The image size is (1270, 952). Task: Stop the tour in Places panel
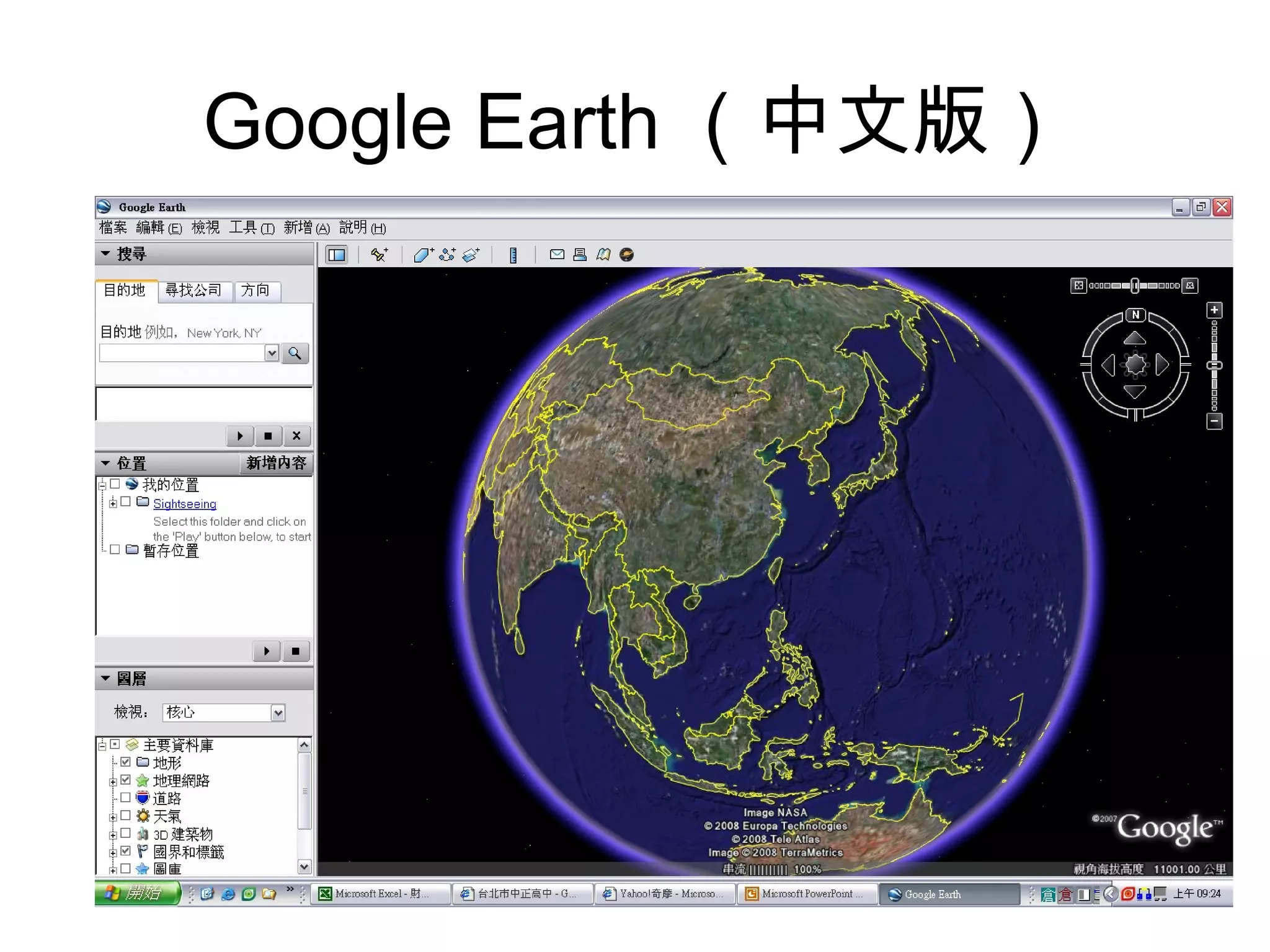point(296,651)
